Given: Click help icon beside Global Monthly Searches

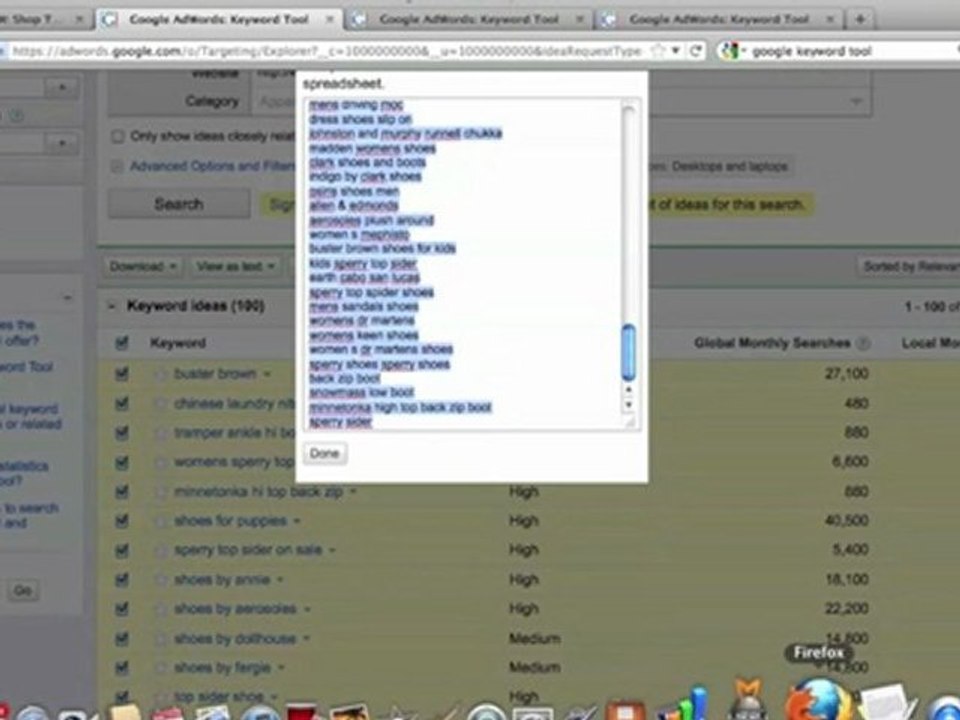Looking at the screenshot, I should [863, 343].
